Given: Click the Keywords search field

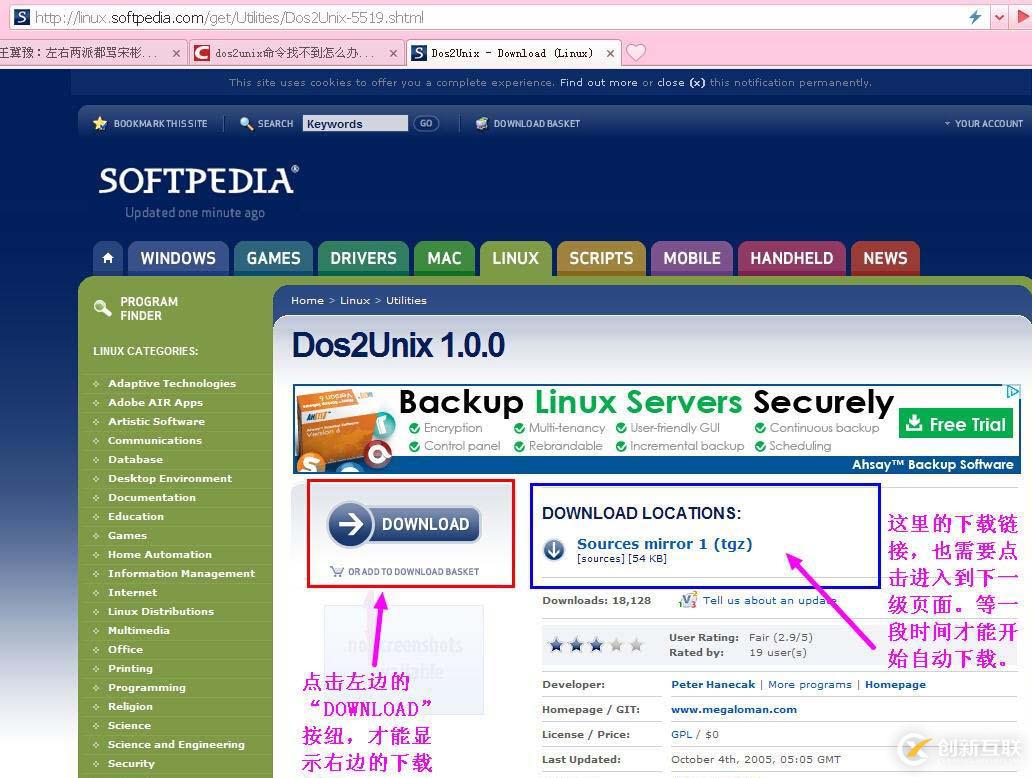Looking at the screenshot, I should pos(355,123).
